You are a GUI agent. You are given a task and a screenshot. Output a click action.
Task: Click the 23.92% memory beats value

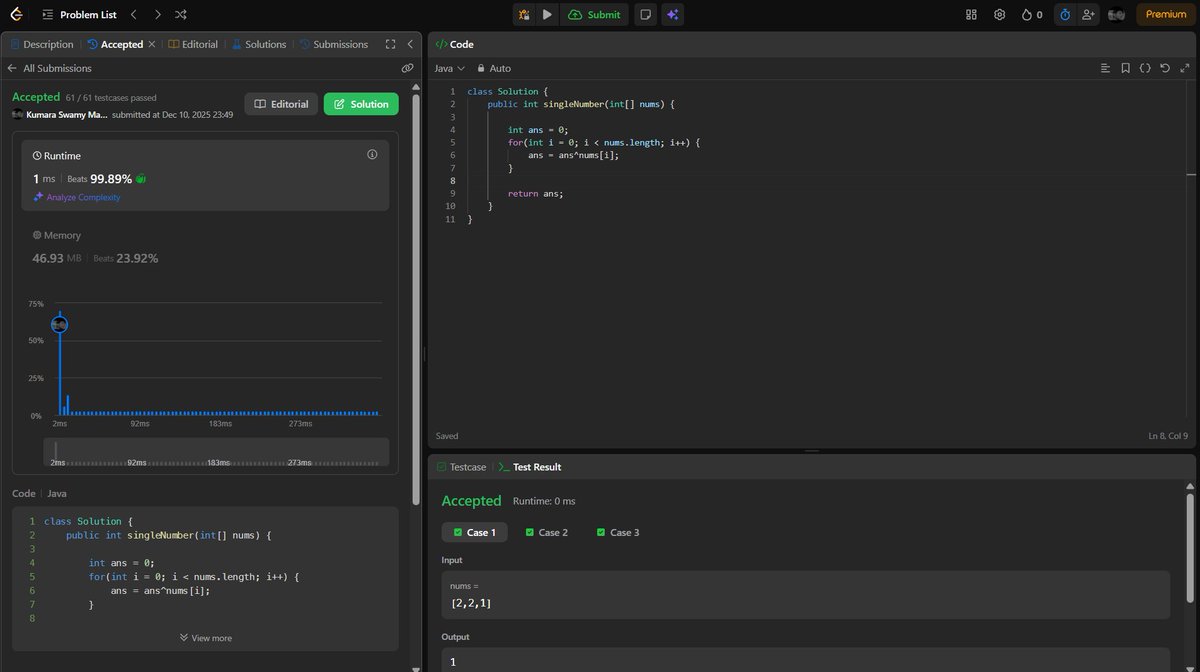139,258
